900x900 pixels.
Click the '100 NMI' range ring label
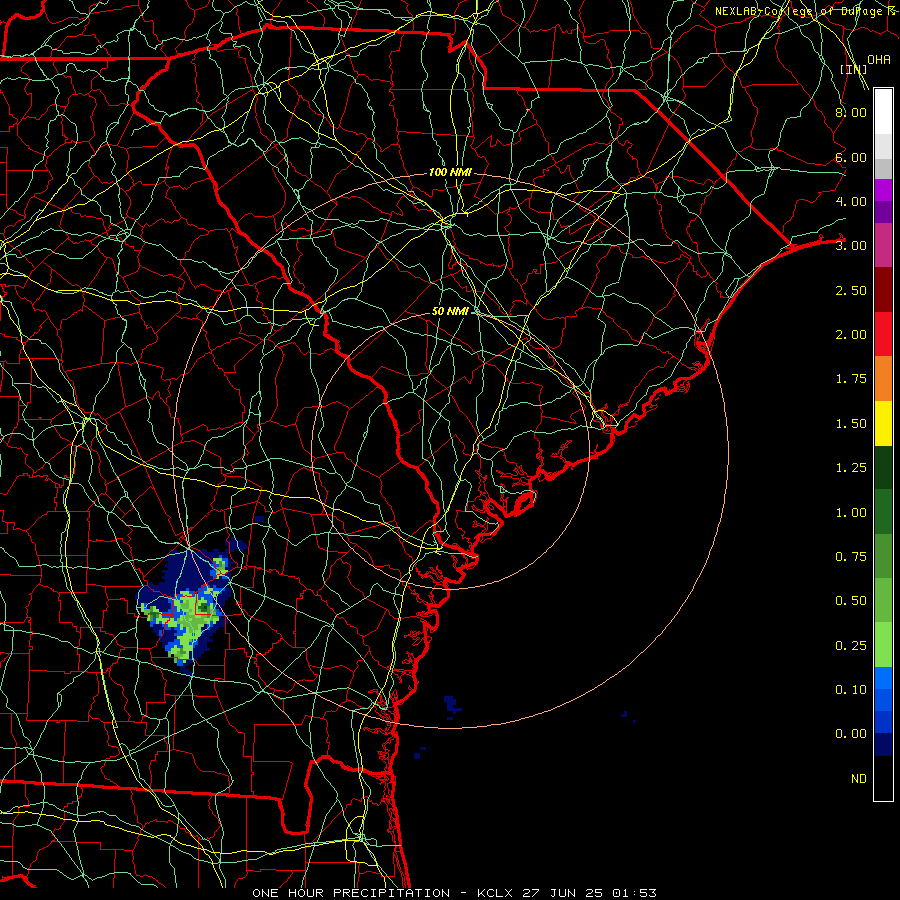(x=450, y=172)
